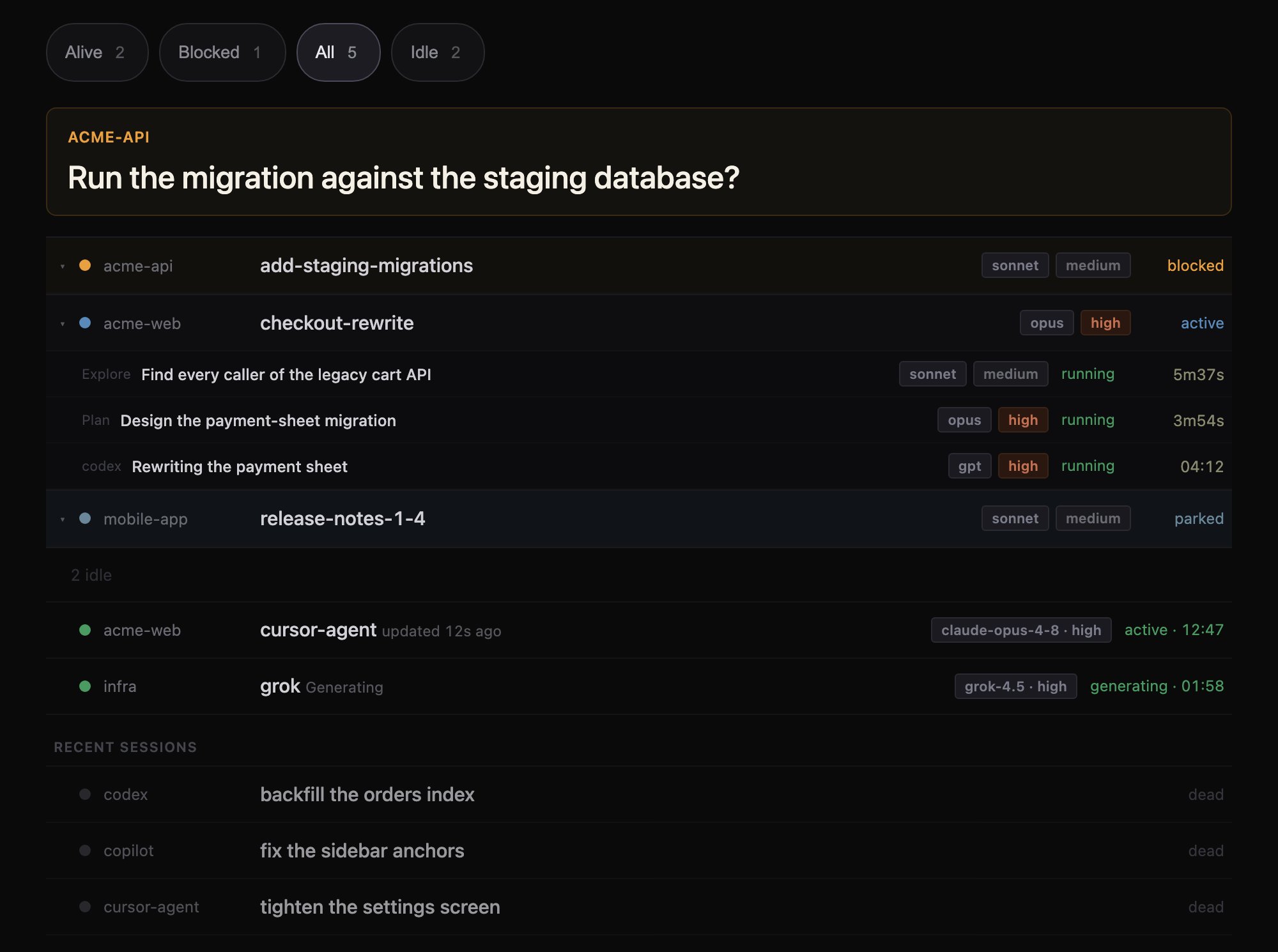Switch to the Blocked filter tab
This screenshot has width=1278, height=952.
[x=222, y=52]
